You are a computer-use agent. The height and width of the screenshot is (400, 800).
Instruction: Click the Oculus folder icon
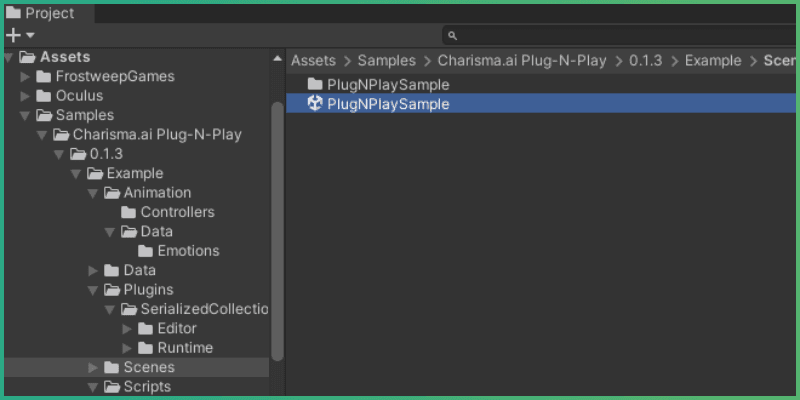pyautogui.click(x=43, y=96)
